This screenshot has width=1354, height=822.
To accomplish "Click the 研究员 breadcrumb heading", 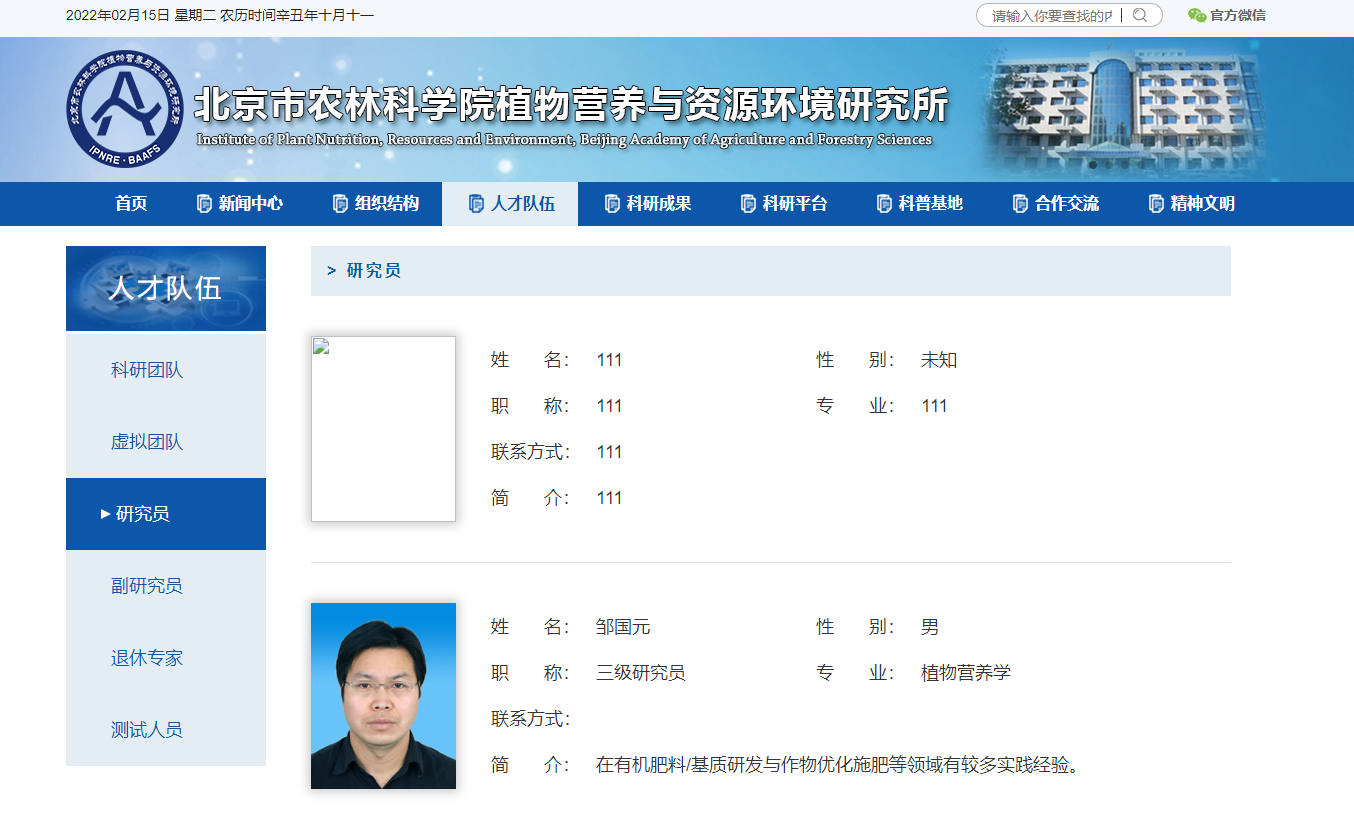I will pyautogui.click(x=374, y=271).
